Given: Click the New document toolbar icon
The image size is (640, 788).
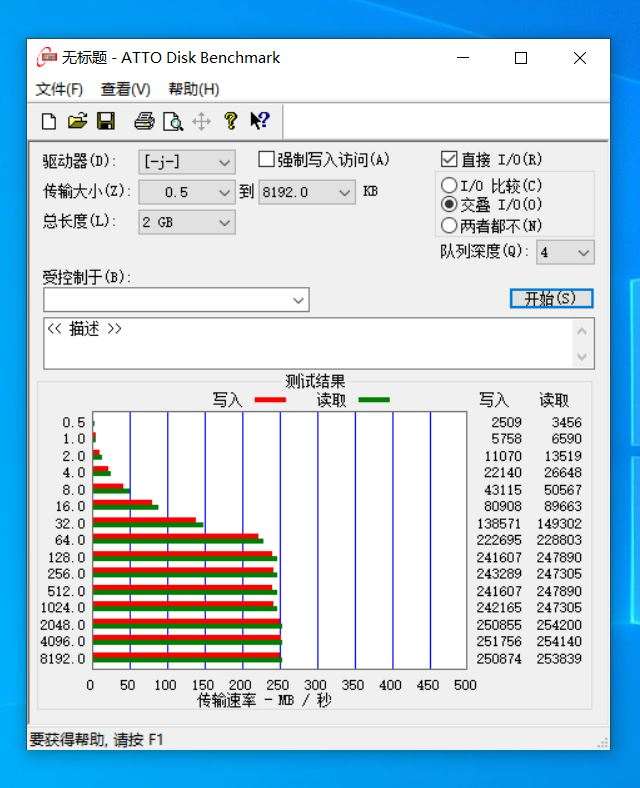Looking at the screenshot, I should pos(49,122).
